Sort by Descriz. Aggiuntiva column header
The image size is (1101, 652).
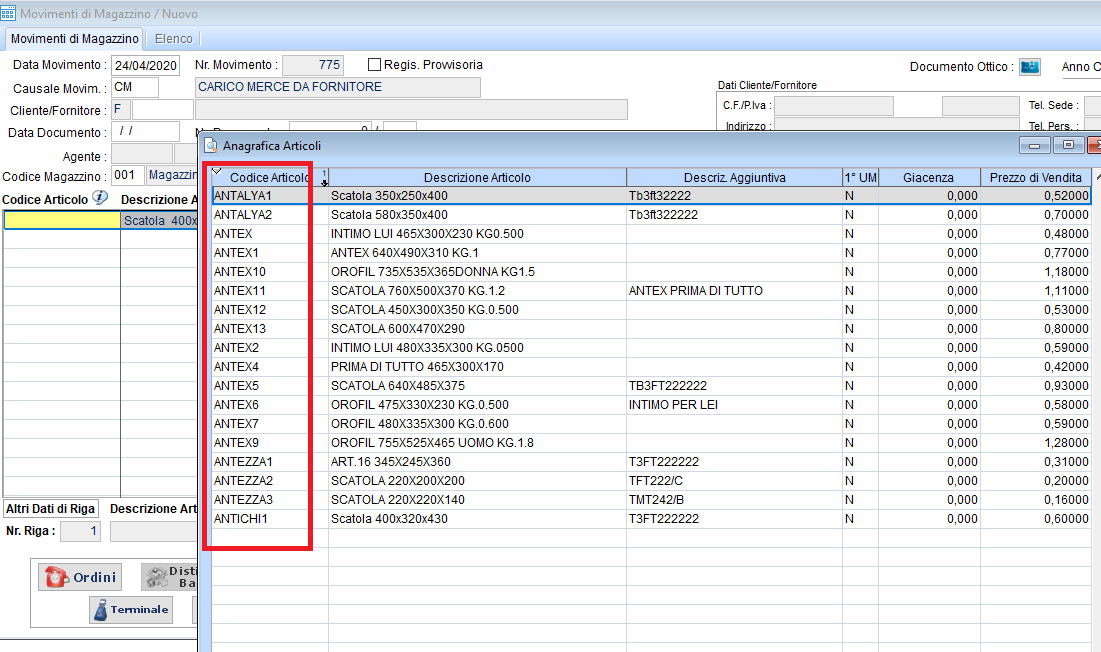[734, 178]
